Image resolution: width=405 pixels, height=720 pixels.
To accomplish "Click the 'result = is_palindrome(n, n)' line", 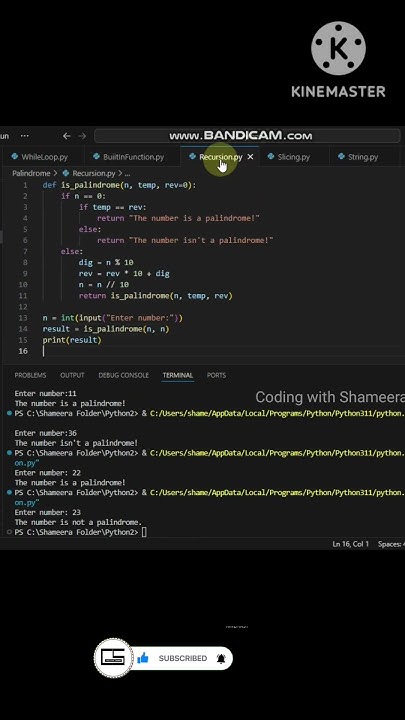I will (x=106, y=329).
